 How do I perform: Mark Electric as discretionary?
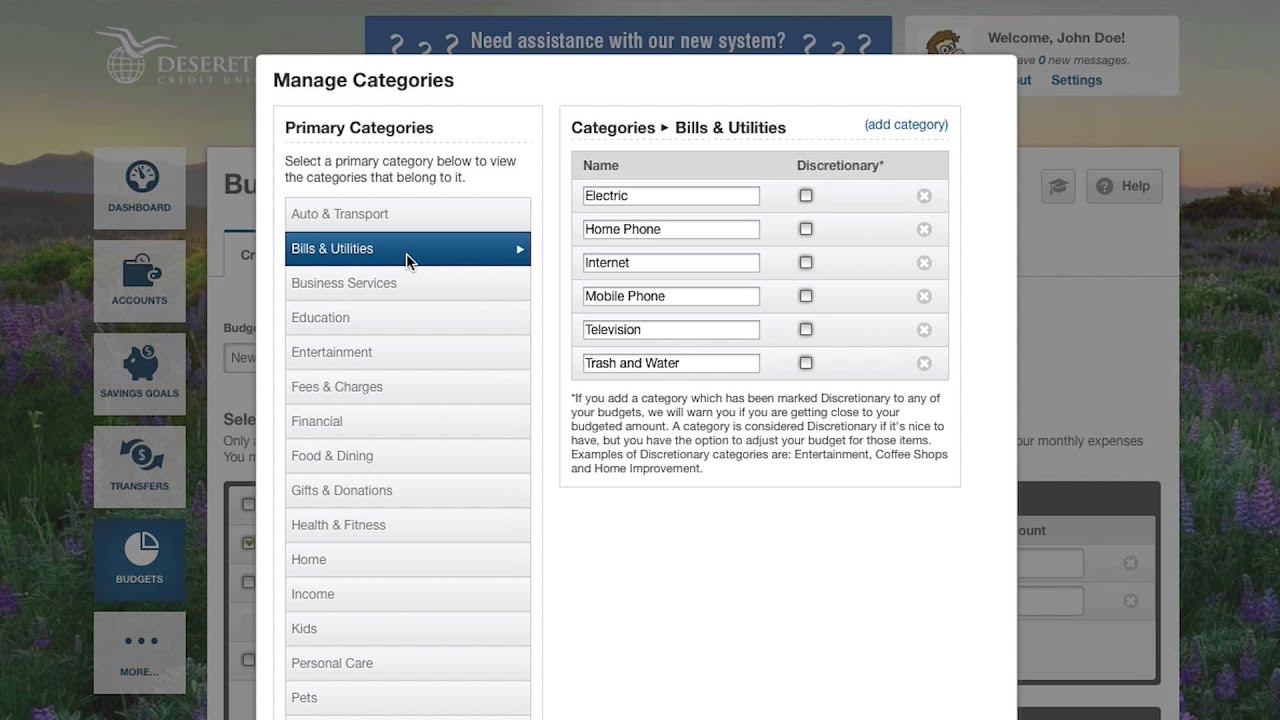806,196
